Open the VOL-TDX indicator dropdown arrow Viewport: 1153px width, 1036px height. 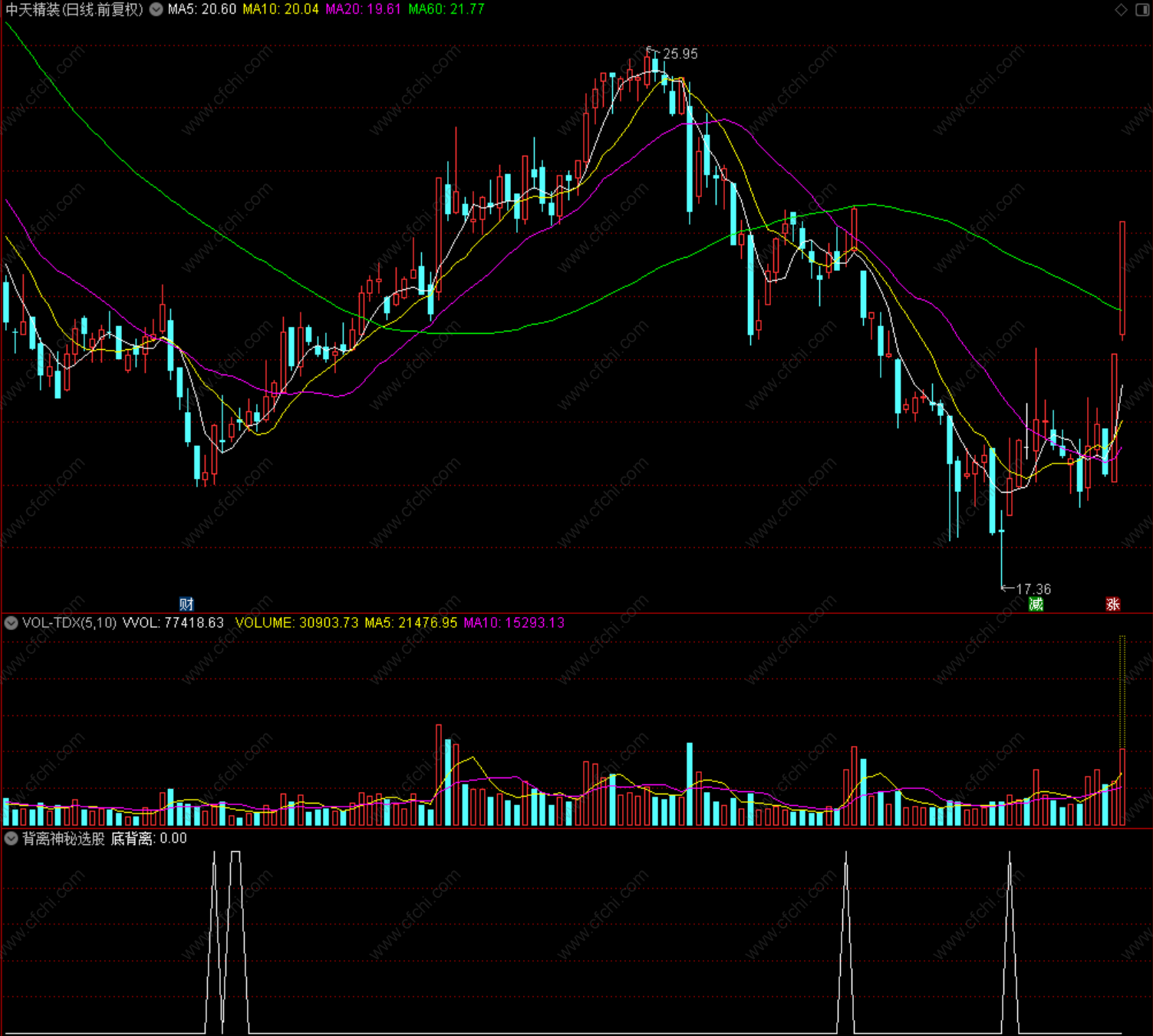[11, 622]
